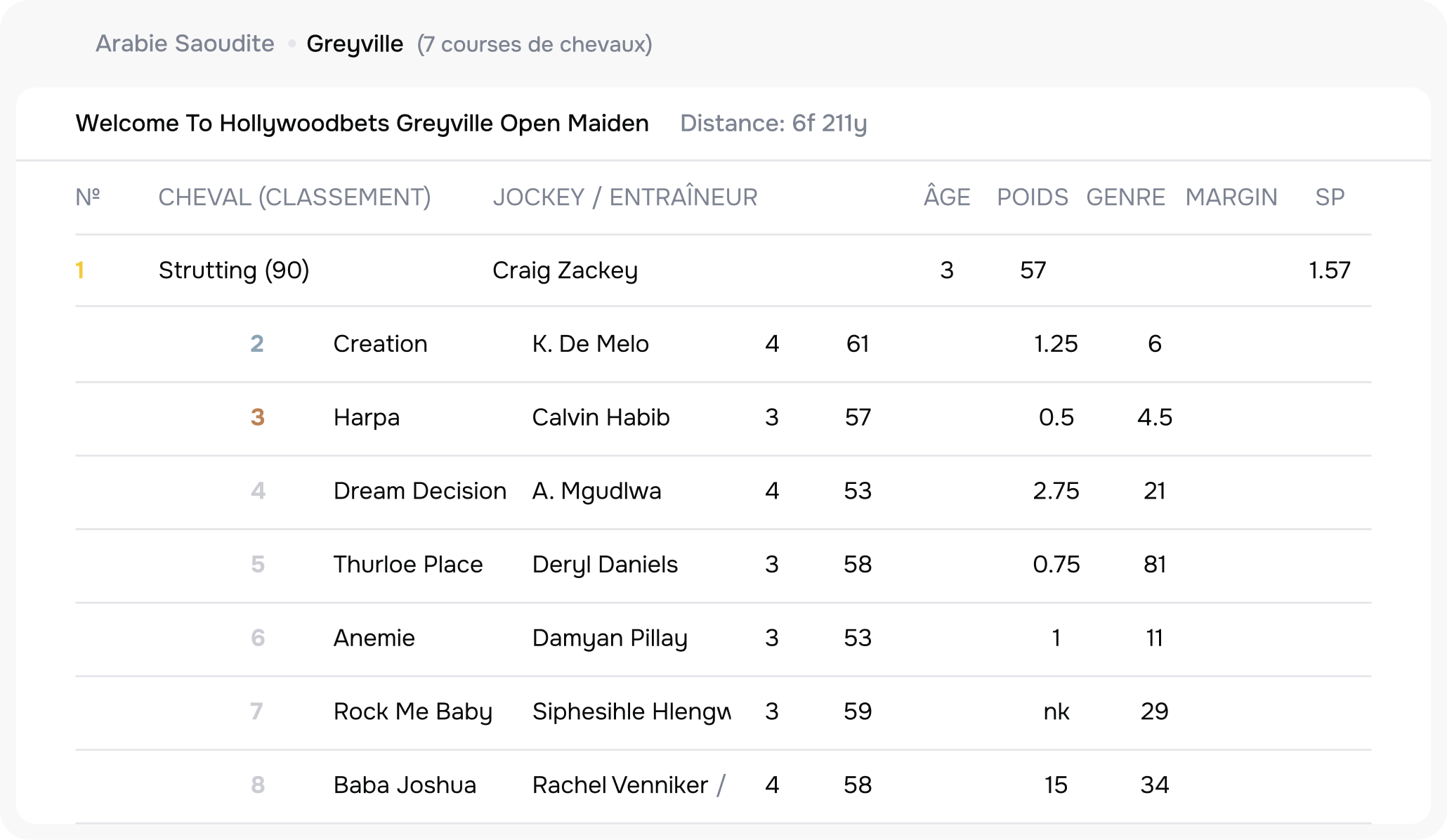Click the Poids column header

[1032, 197]
